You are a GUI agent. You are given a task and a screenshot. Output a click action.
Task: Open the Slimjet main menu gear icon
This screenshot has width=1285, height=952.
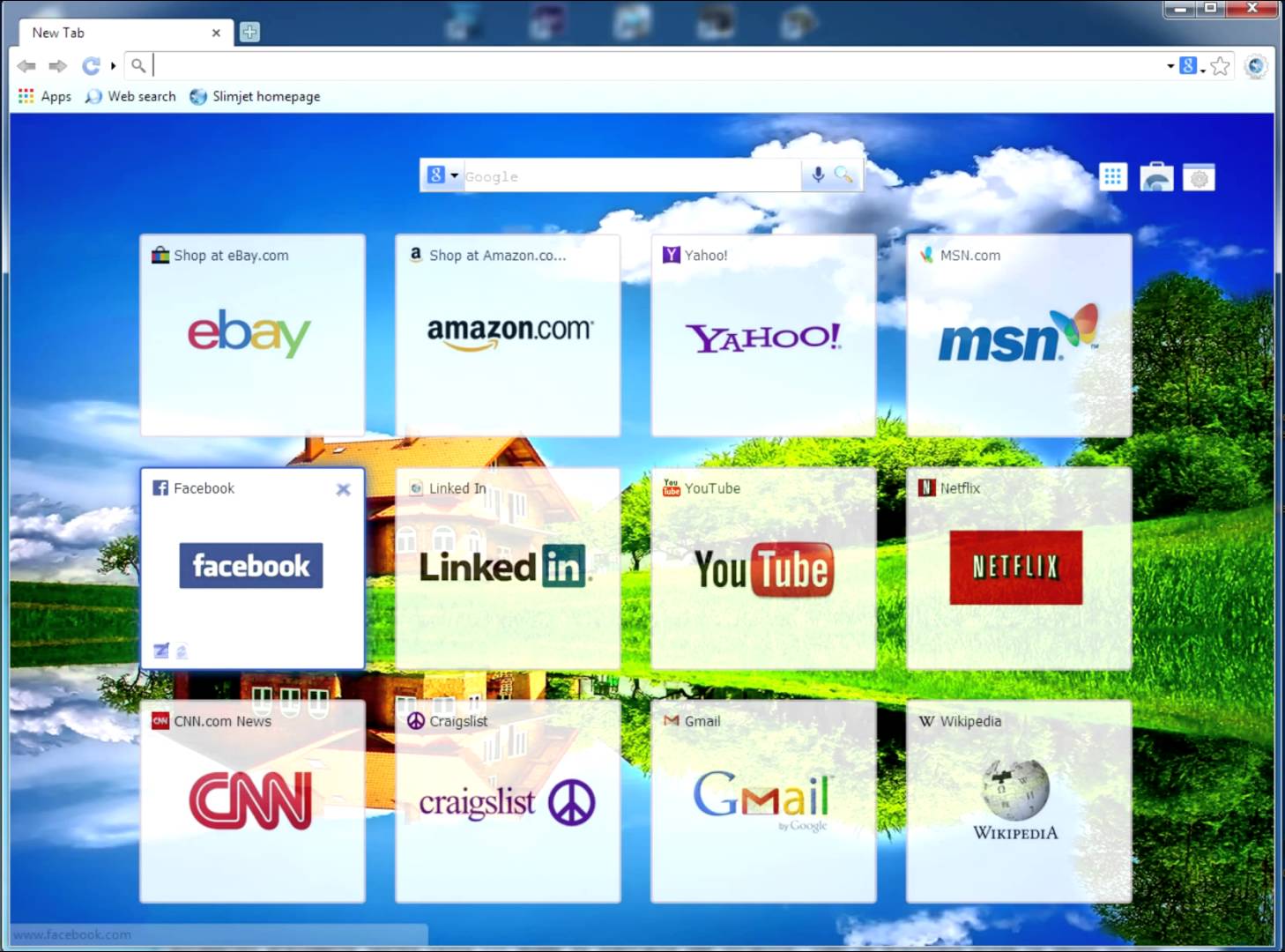click(1256, 66)
